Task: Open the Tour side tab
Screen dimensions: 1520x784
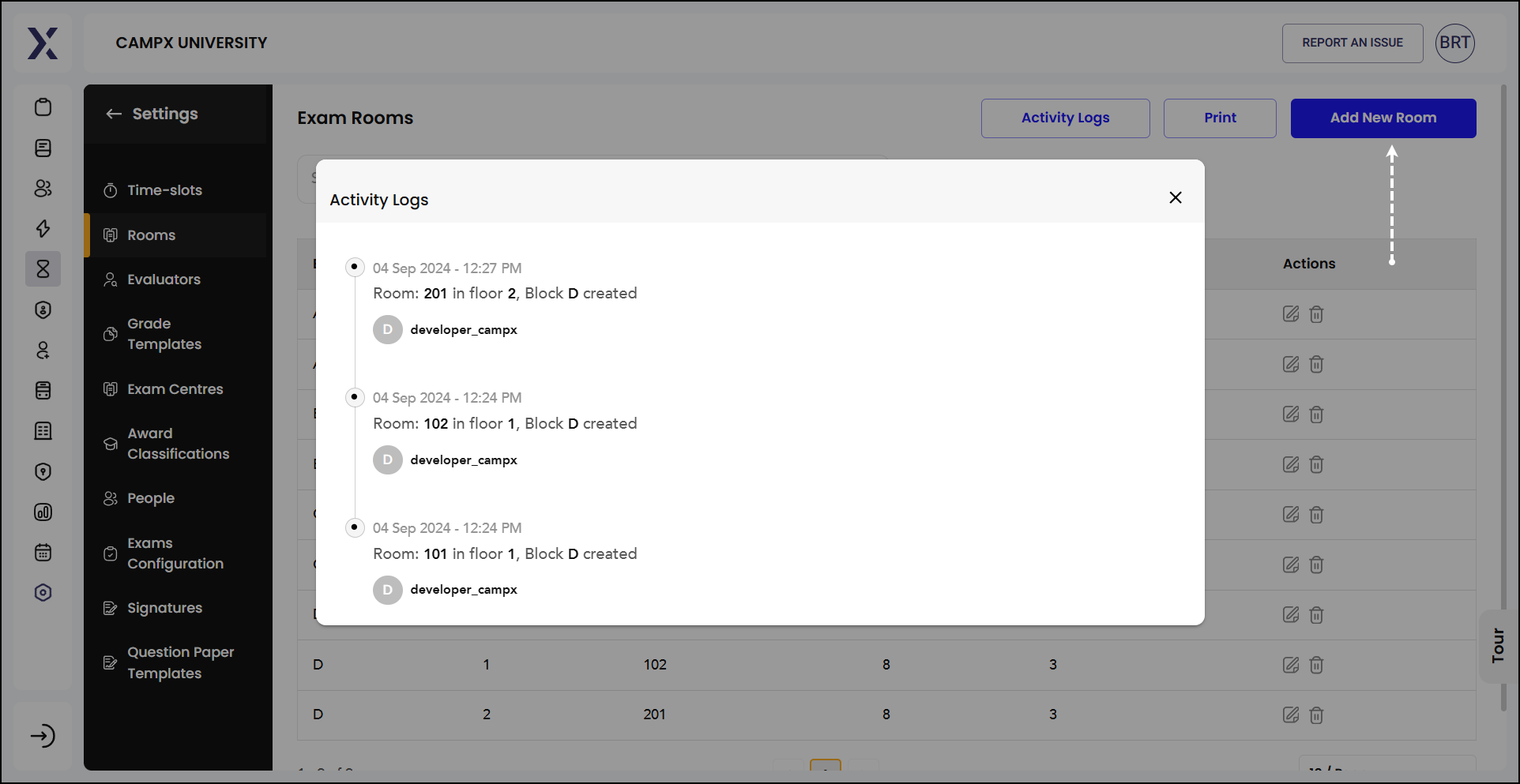Action: pos(1497,646)
